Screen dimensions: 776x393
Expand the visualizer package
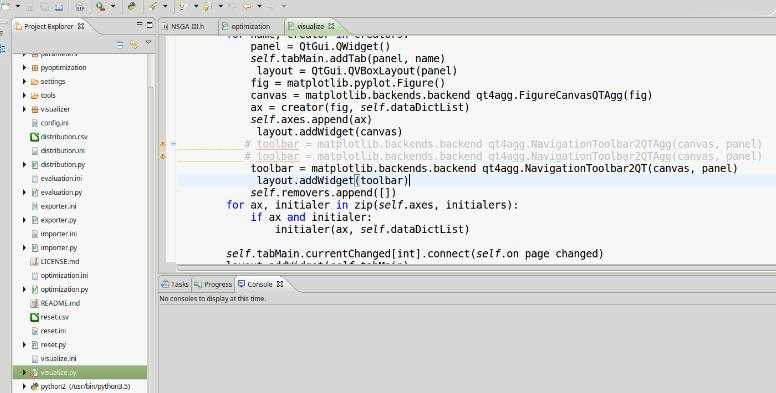[24, 109]
